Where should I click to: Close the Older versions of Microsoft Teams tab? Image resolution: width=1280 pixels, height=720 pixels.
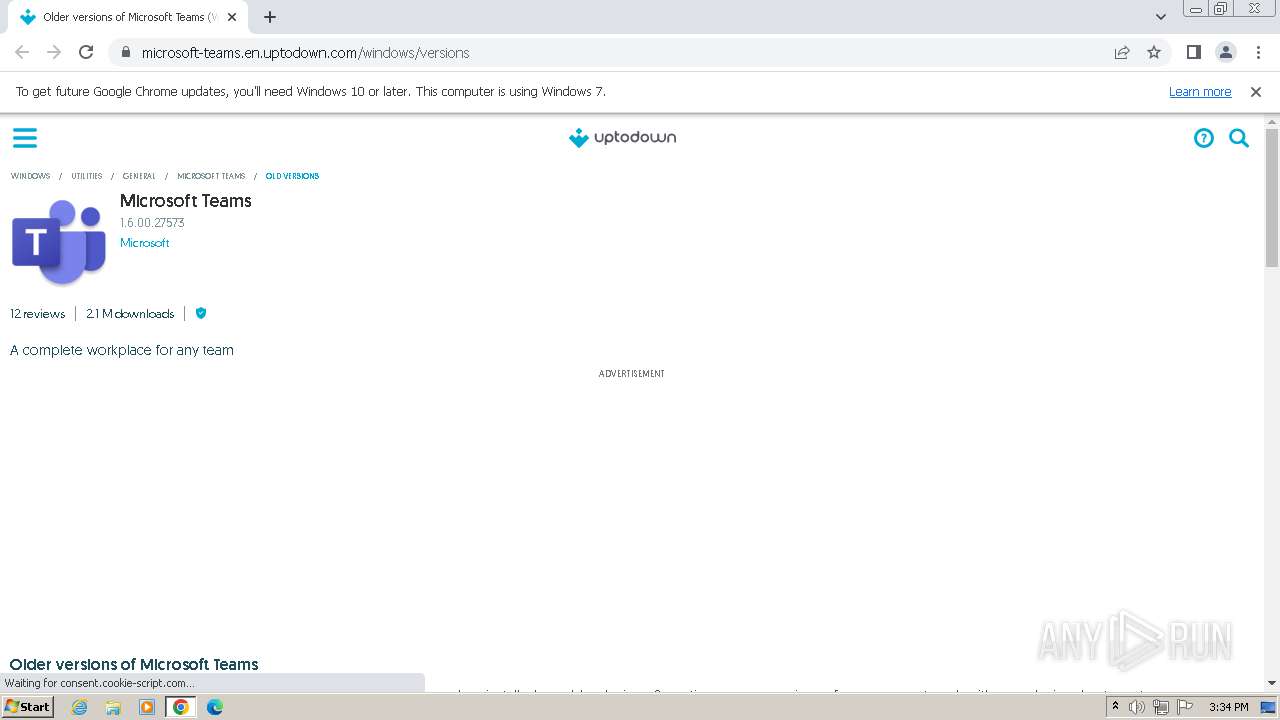[x=232, y=17]
